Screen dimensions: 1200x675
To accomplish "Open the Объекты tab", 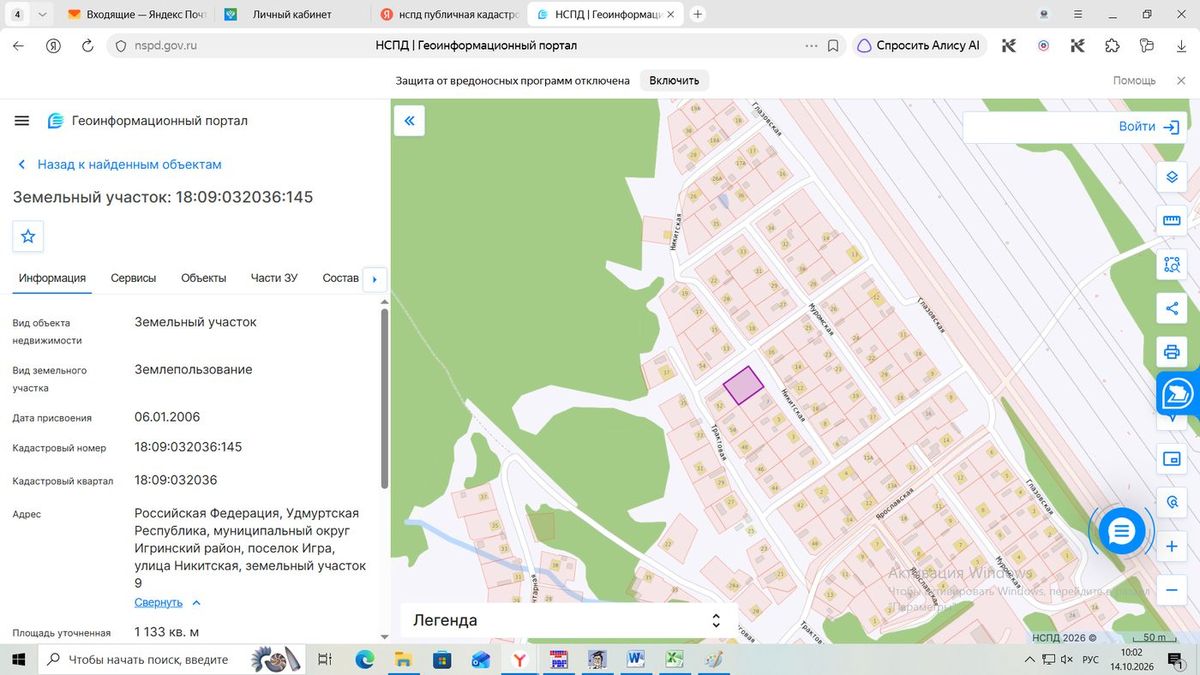I will (204, 278).
